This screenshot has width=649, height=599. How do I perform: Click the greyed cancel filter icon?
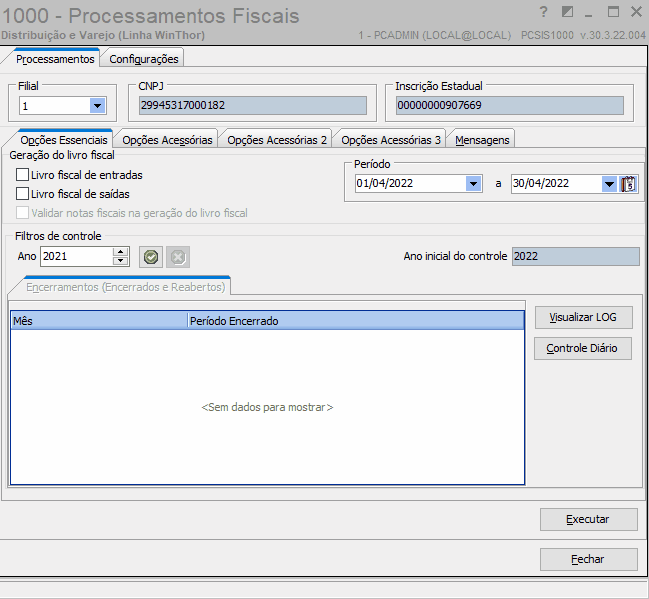pos(178,257)
